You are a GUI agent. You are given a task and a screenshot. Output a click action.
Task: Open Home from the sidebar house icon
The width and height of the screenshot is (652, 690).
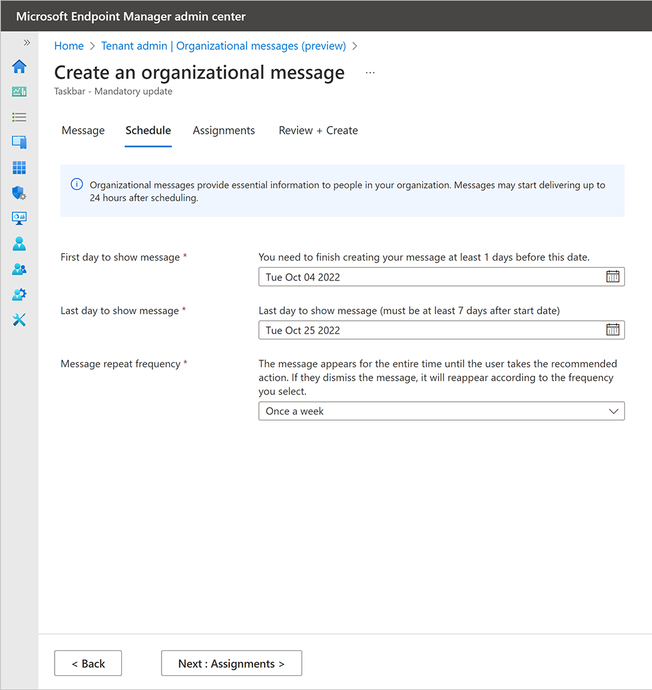pyautogui.click(x=19, y=66)
